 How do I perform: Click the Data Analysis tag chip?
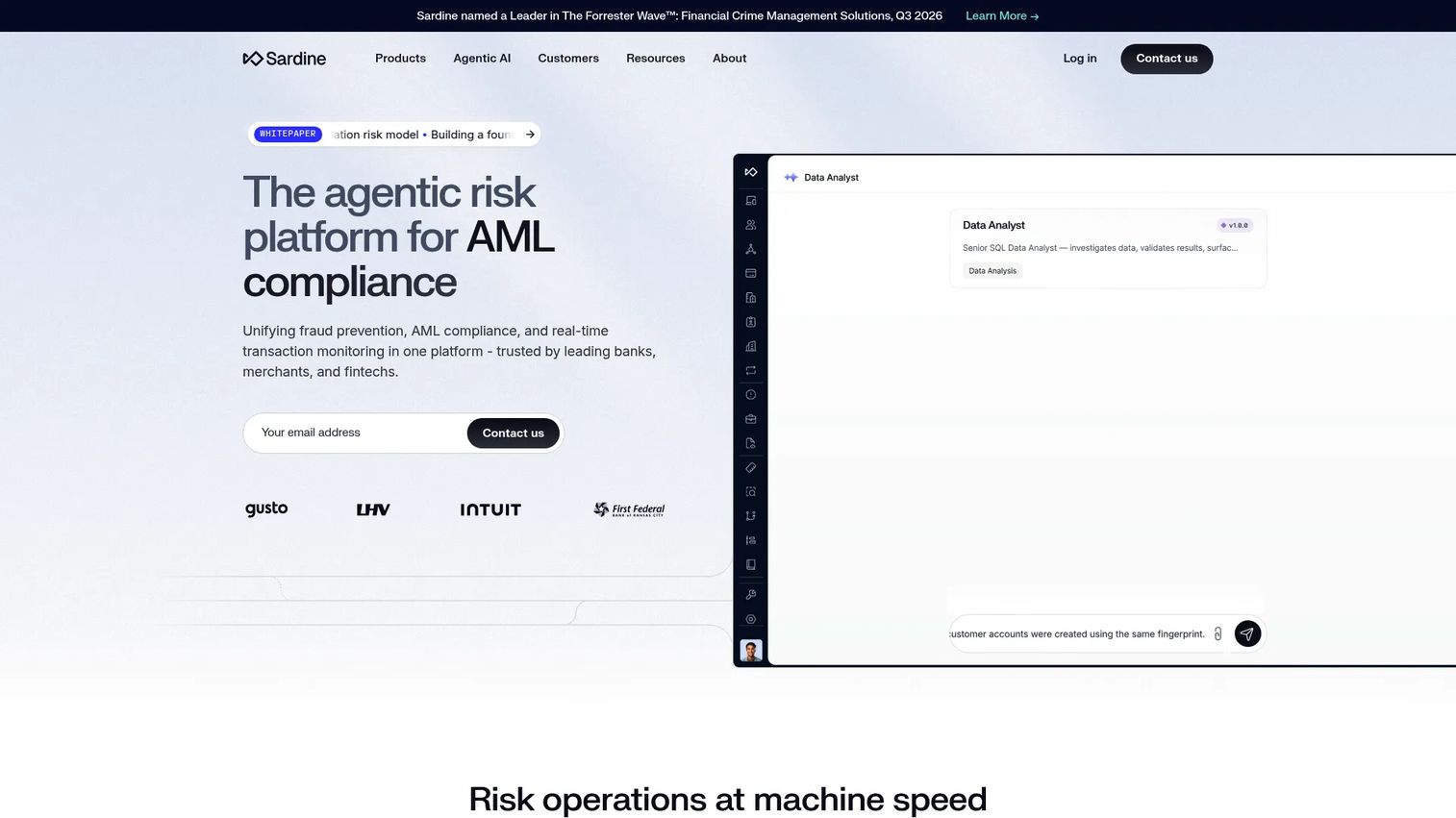pos(992,271)
